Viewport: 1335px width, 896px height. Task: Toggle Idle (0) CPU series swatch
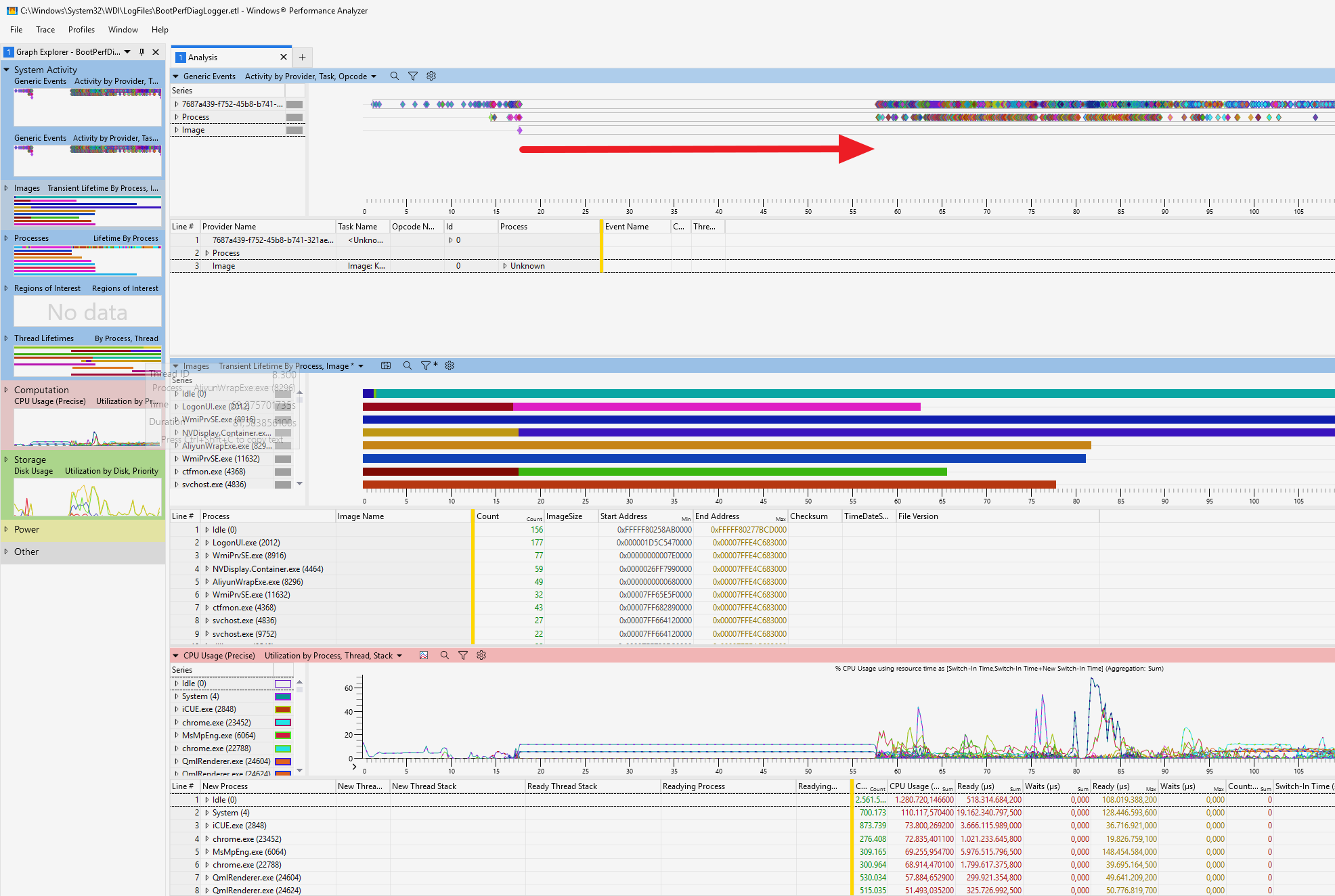click(283, 684)
